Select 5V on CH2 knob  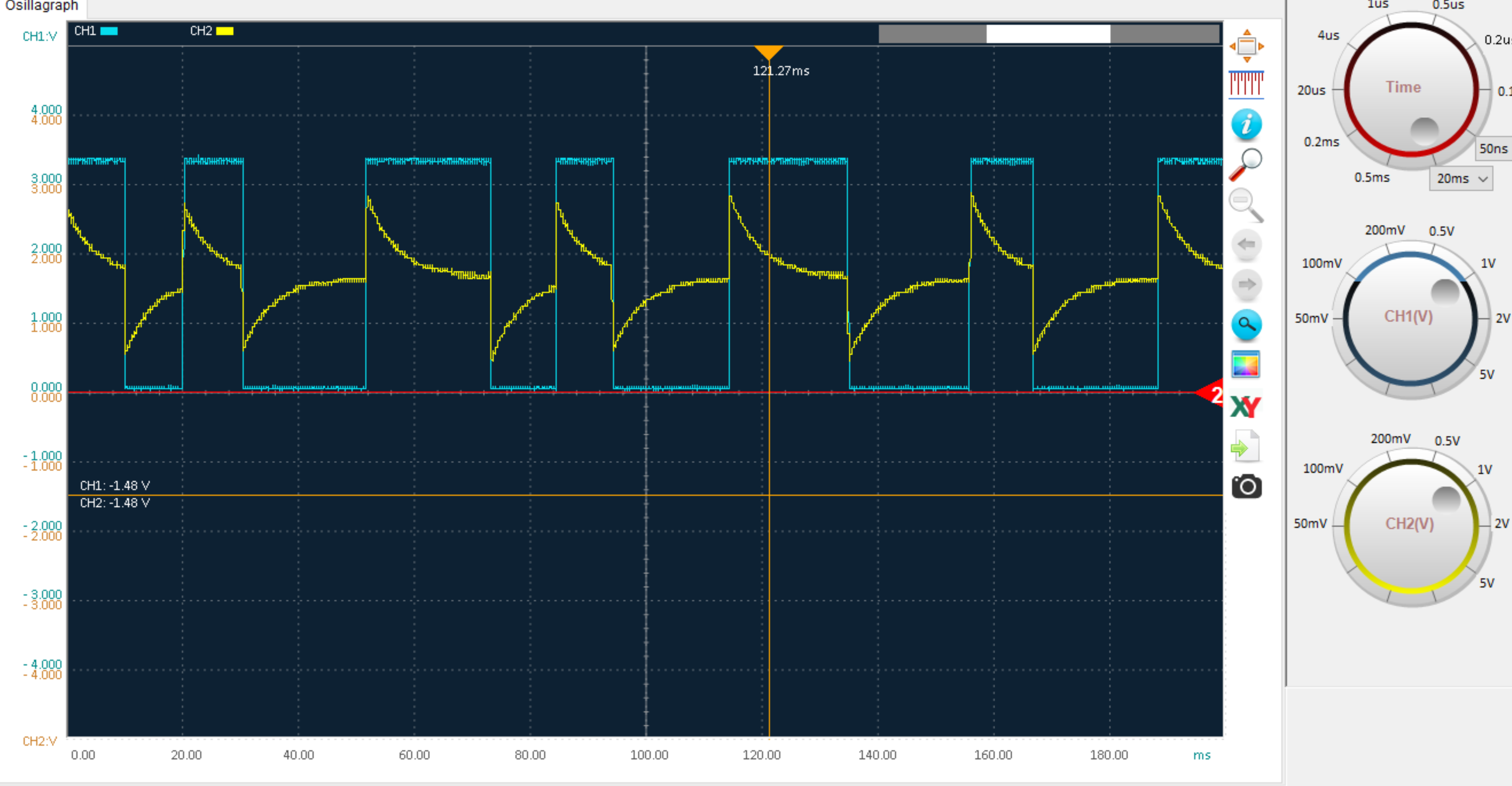point(1487,583)
